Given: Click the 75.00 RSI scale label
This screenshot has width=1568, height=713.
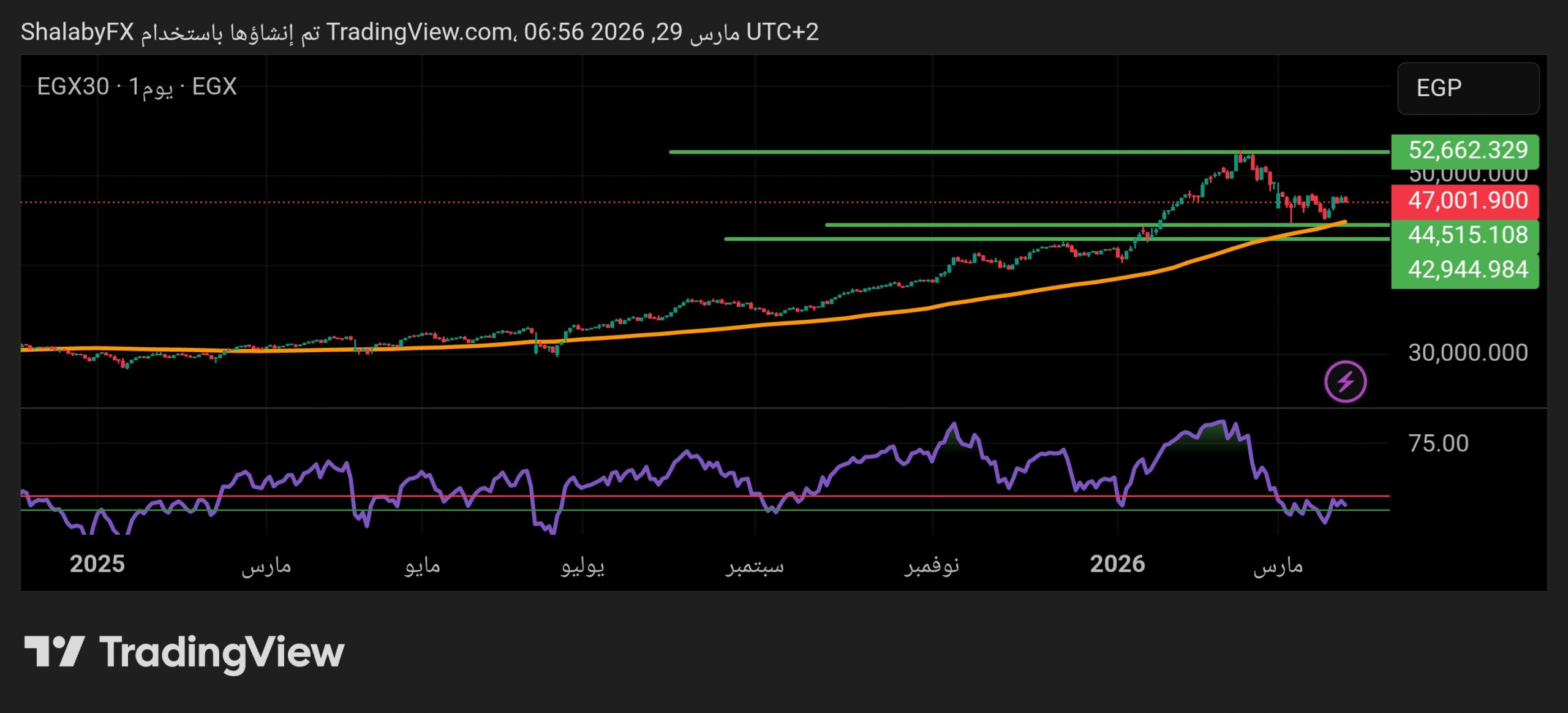Looking at the screenshot, I should click(1438, 443).
